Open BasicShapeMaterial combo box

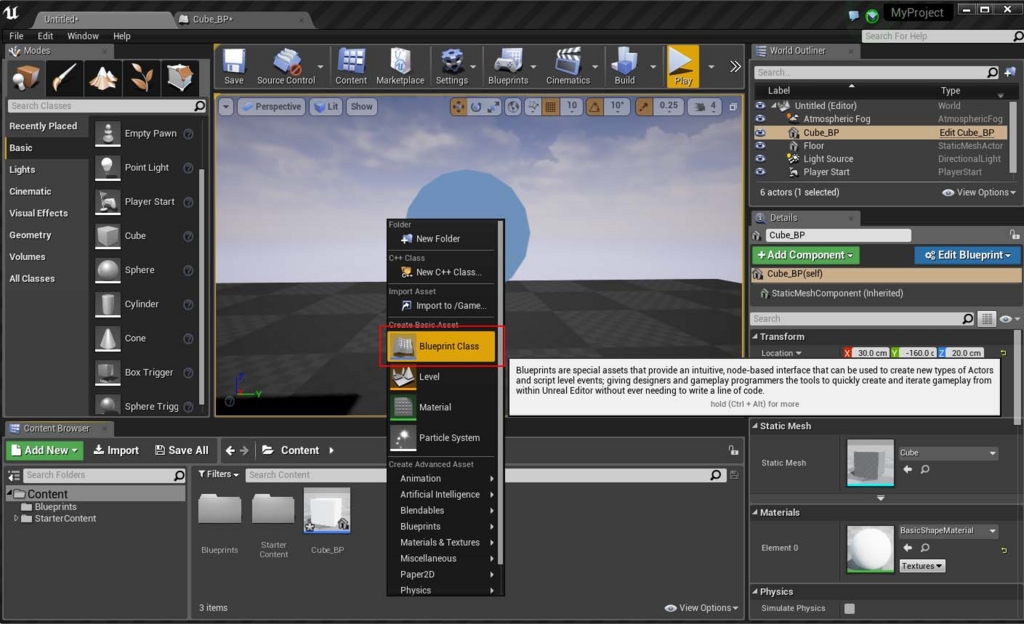tap(948, 531)
